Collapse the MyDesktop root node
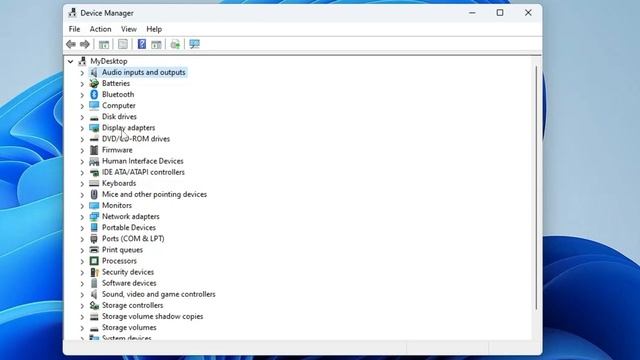Viewport: 640px width, 360px height. click(x=71, y=61)
